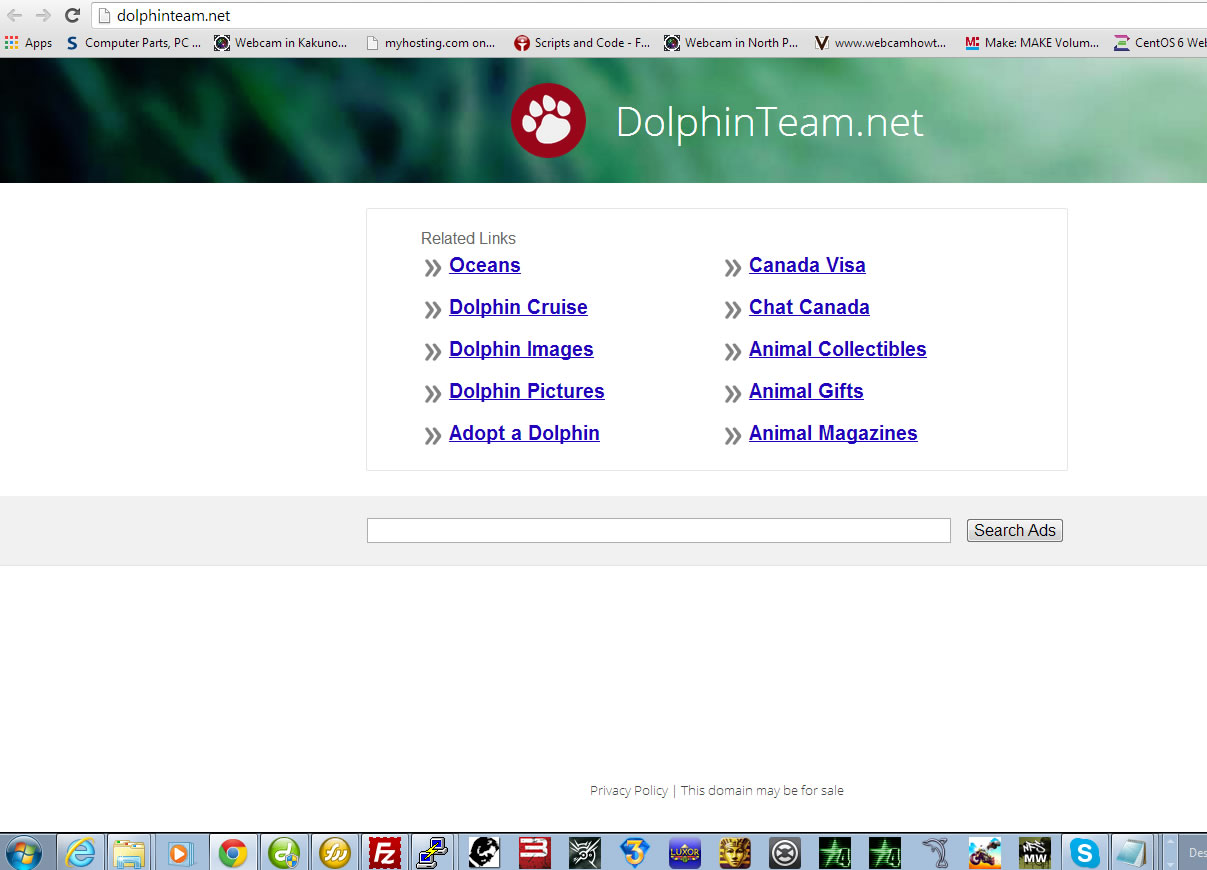The height and width of the screenshot is (870, 1207).
Task: Open Windows Explorer folder in taskbar
Action: (x=129, y=852)
